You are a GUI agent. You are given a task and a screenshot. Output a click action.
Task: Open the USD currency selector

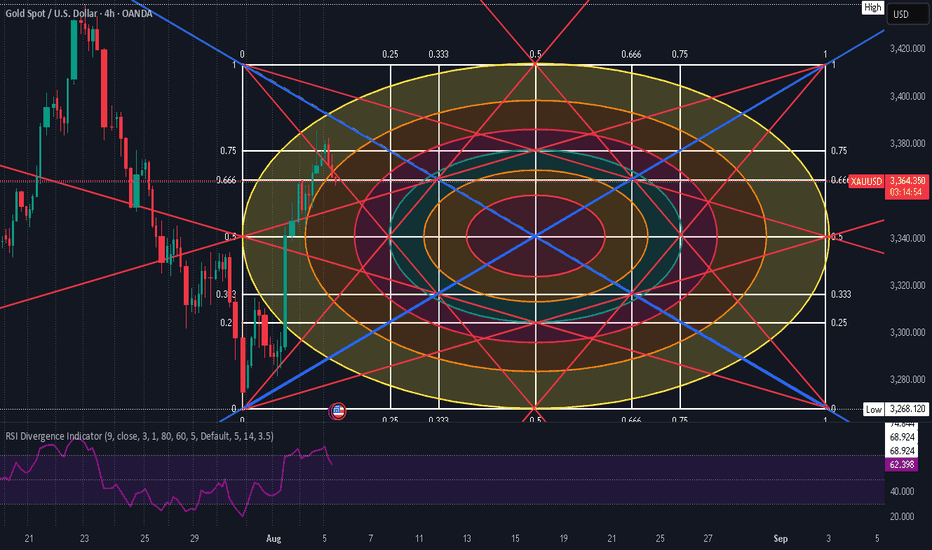908,14
